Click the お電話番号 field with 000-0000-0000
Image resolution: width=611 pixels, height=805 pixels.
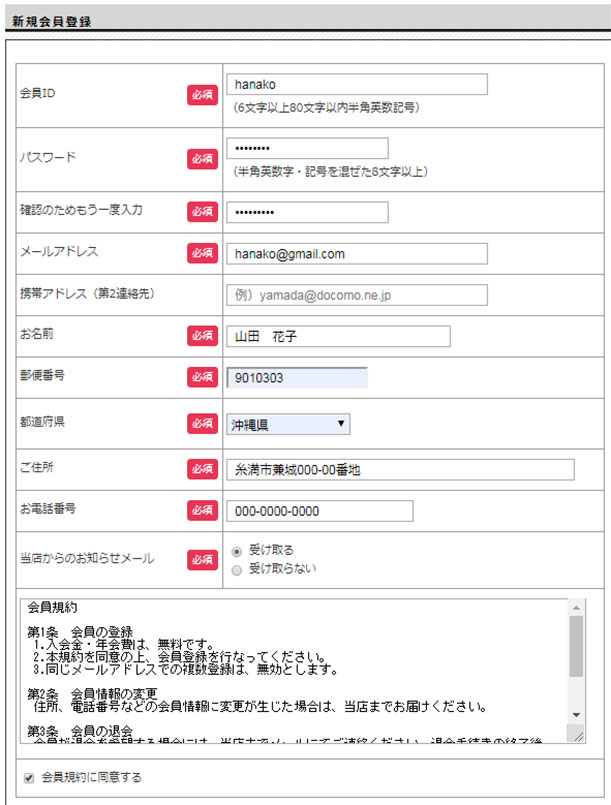click(x=320, y=511)
